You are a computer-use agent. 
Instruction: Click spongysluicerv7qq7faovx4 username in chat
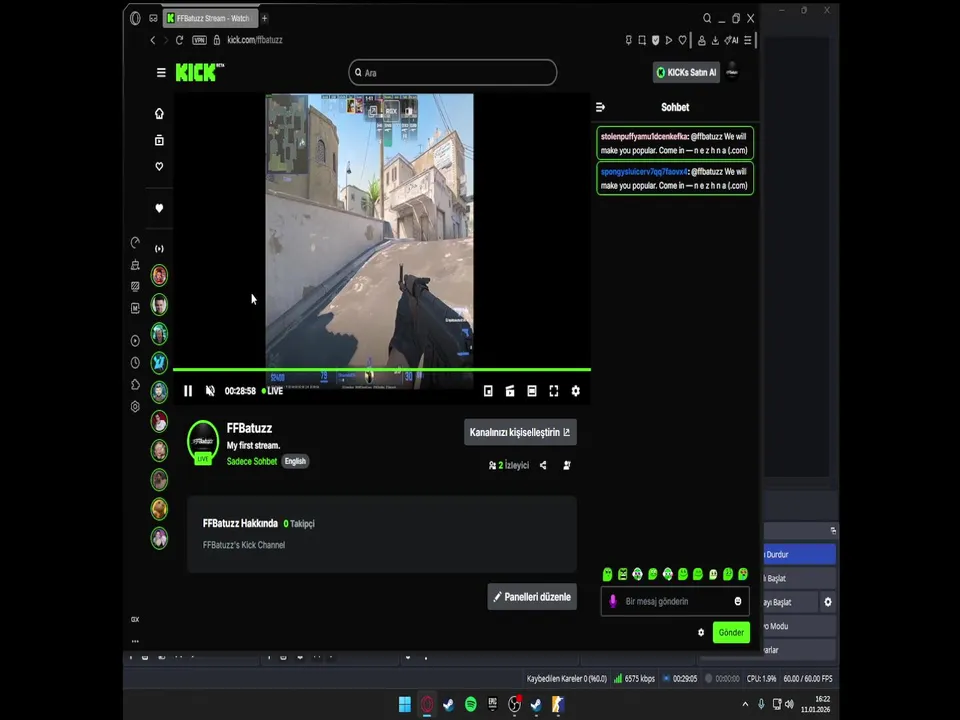tap(644, 171)
